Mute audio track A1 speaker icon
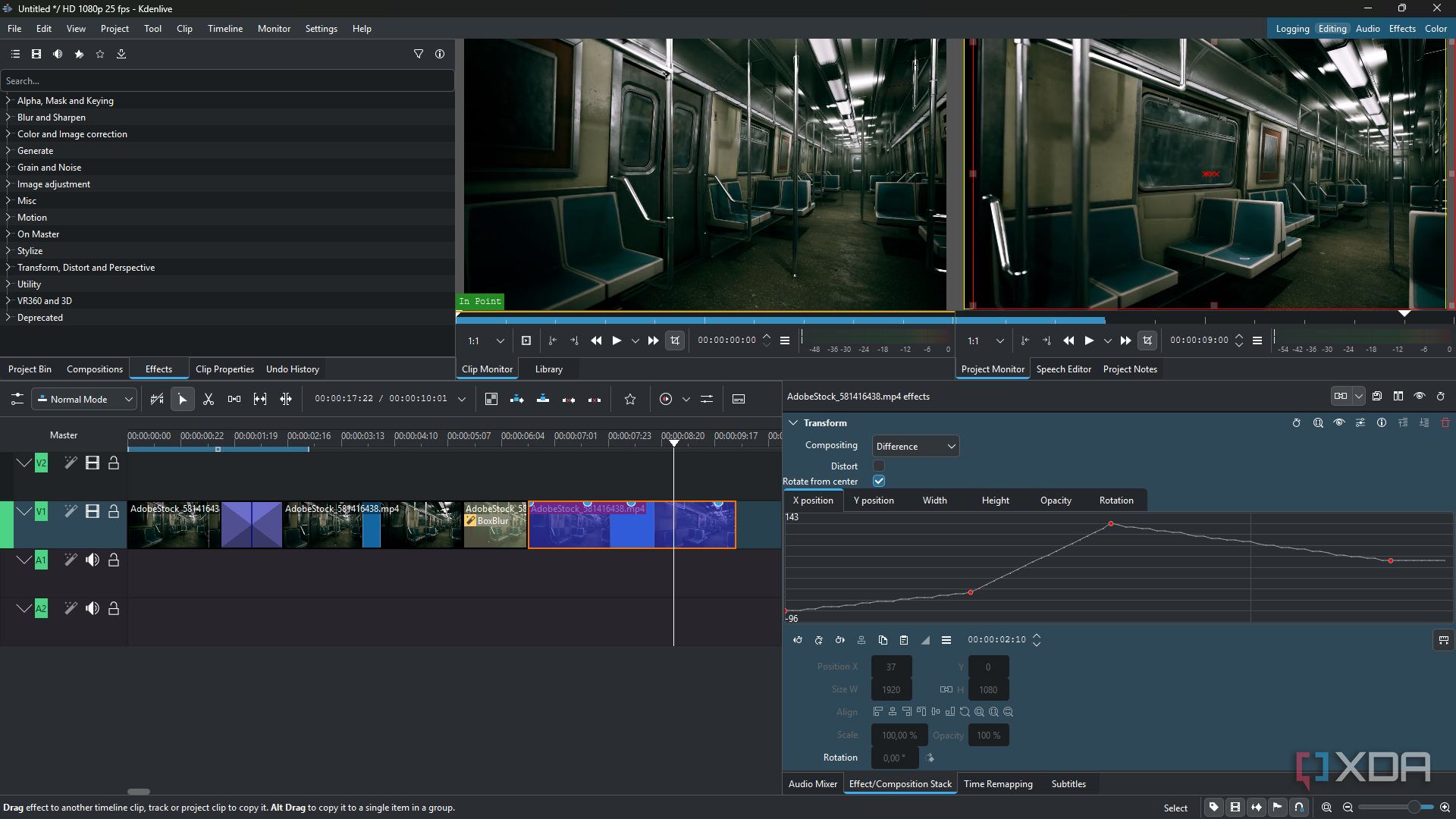The height and width of the screenshot is (819, 1456). click(93, 560)
